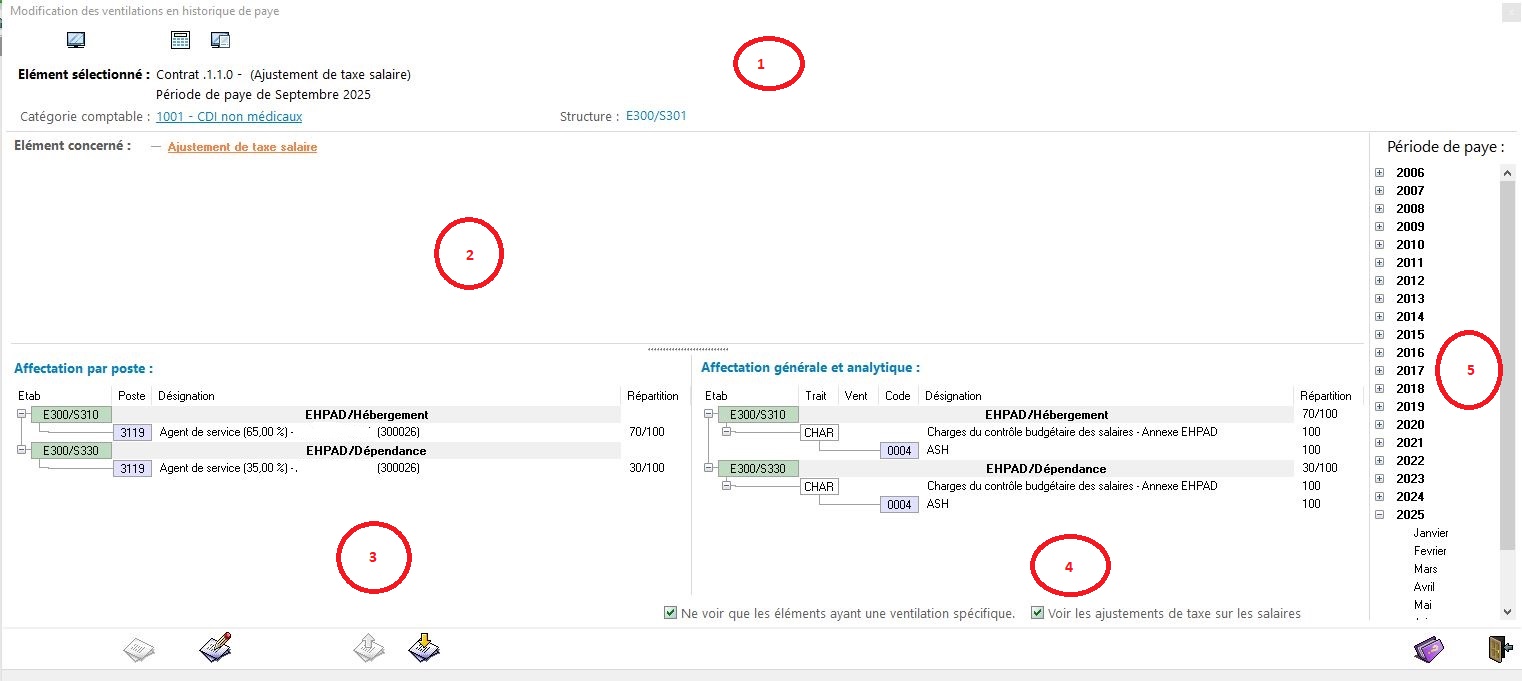Click the exit door icon
Viewport: 1522px width, 681px height.
coord(1495,649)
